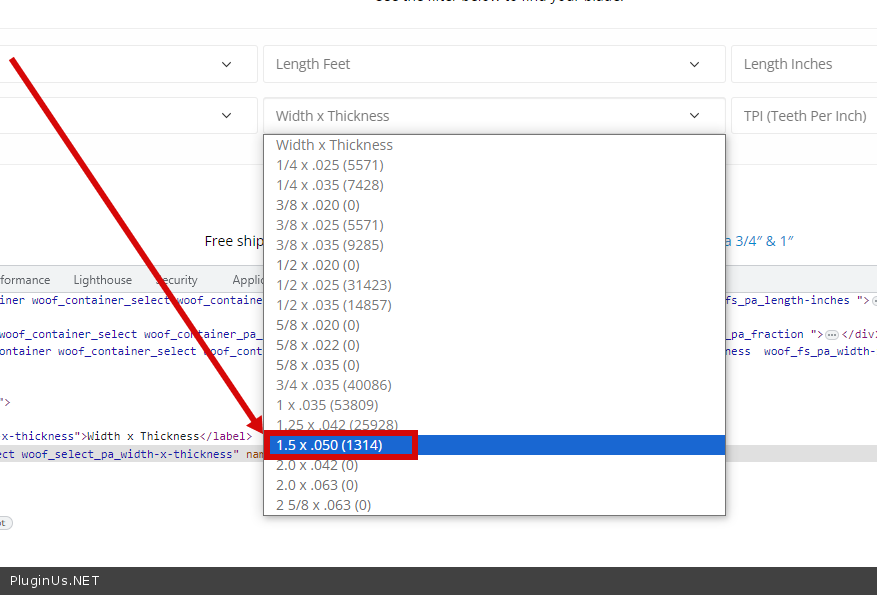
Task: Click the PluginUs.NET watermark link
Action: pyautogui.click(x=55, y=581)
